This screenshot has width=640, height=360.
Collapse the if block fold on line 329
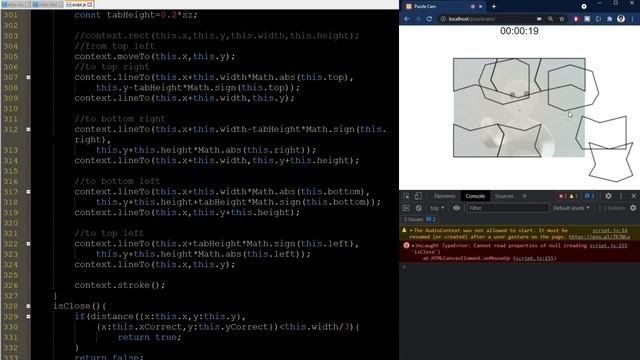click(x=28, y=317)
